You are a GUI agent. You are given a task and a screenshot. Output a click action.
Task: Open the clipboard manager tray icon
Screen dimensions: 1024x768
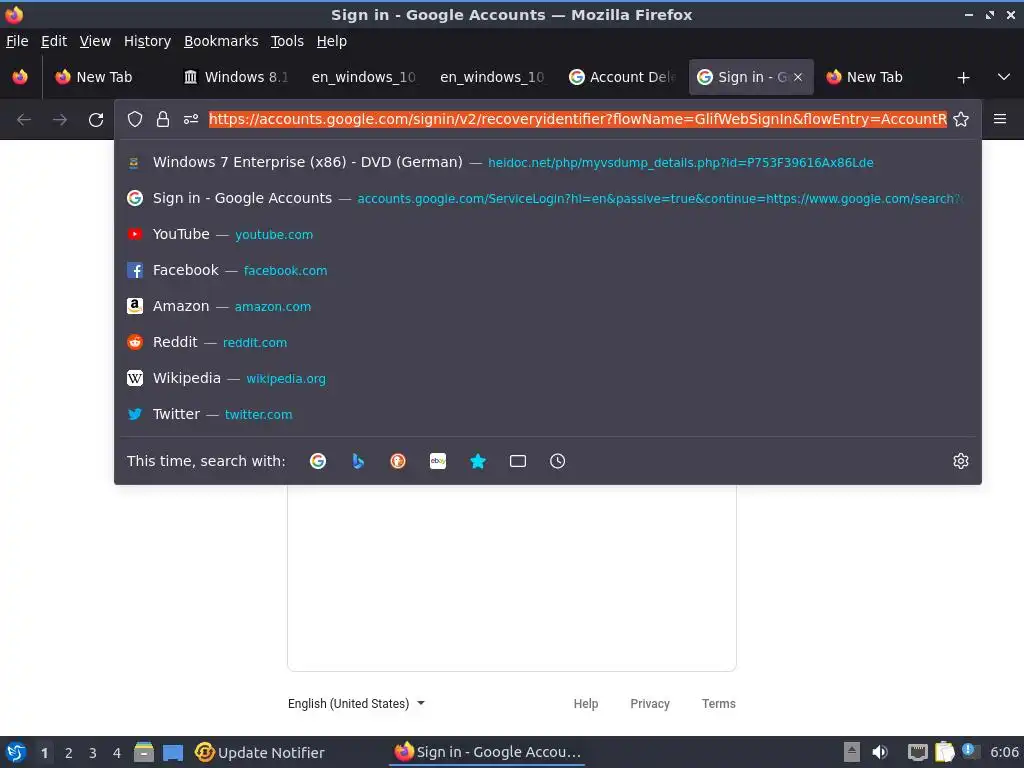point(944,752)
